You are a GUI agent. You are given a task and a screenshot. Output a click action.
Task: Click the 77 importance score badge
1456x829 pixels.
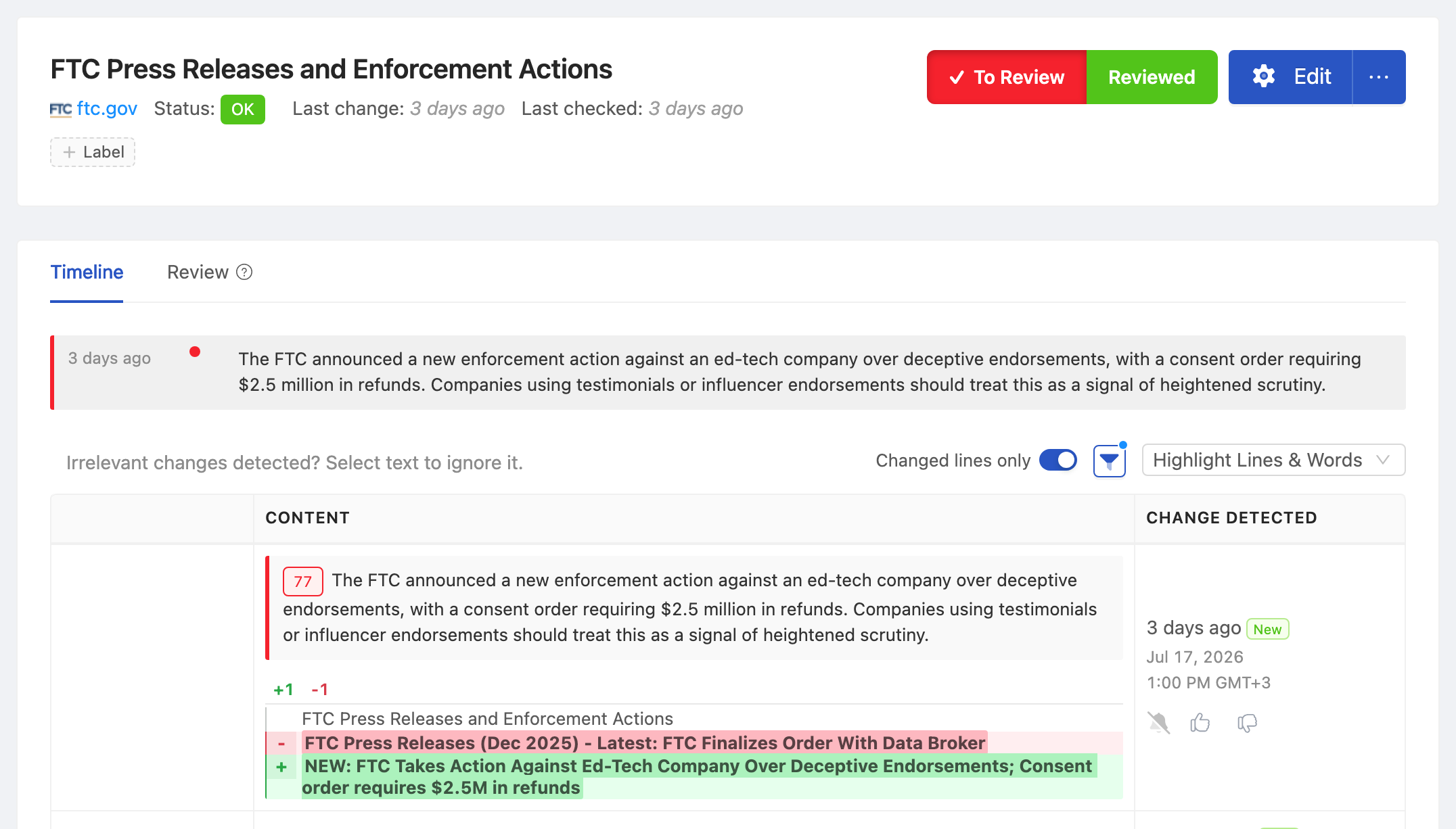(x=302, y=582)
